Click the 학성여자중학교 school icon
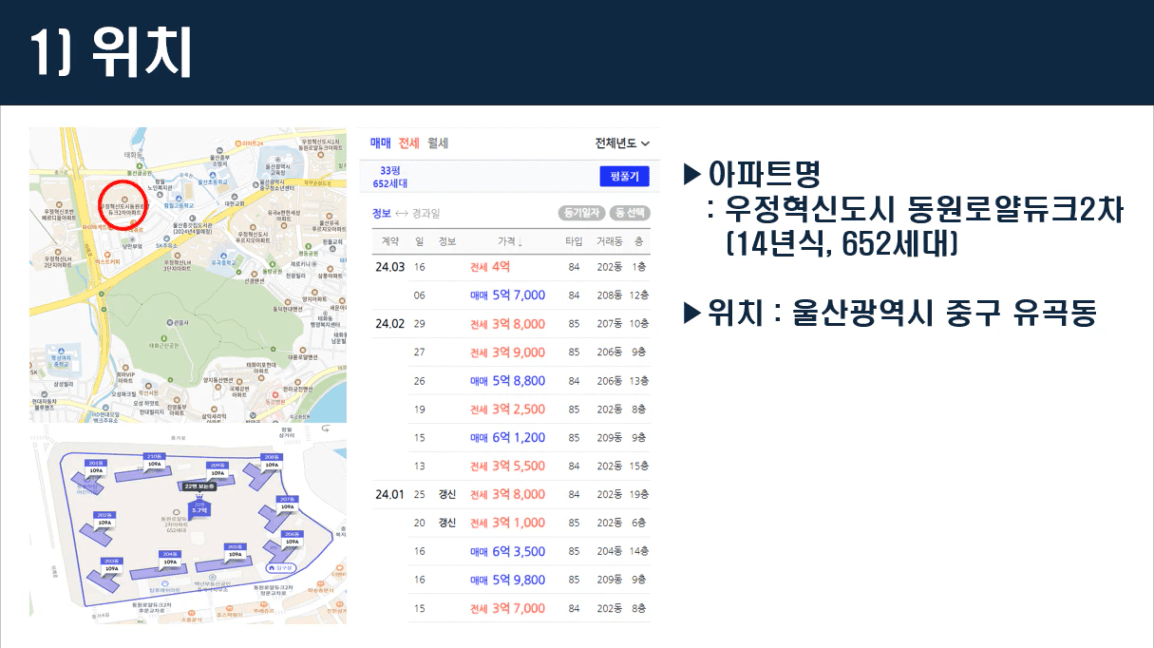Image resolution: width=1154 pixels, height=648 pixels. (x=61, y=352)
